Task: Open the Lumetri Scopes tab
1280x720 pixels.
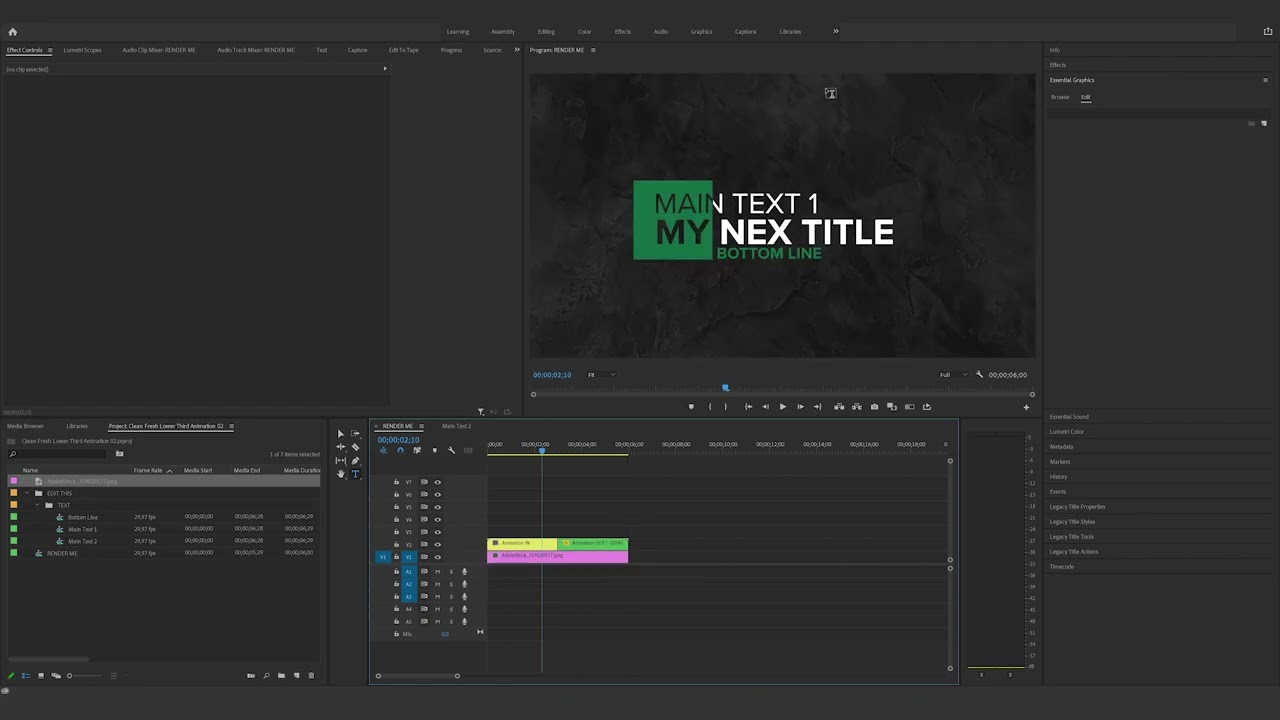Action: [x=82, y=50]
